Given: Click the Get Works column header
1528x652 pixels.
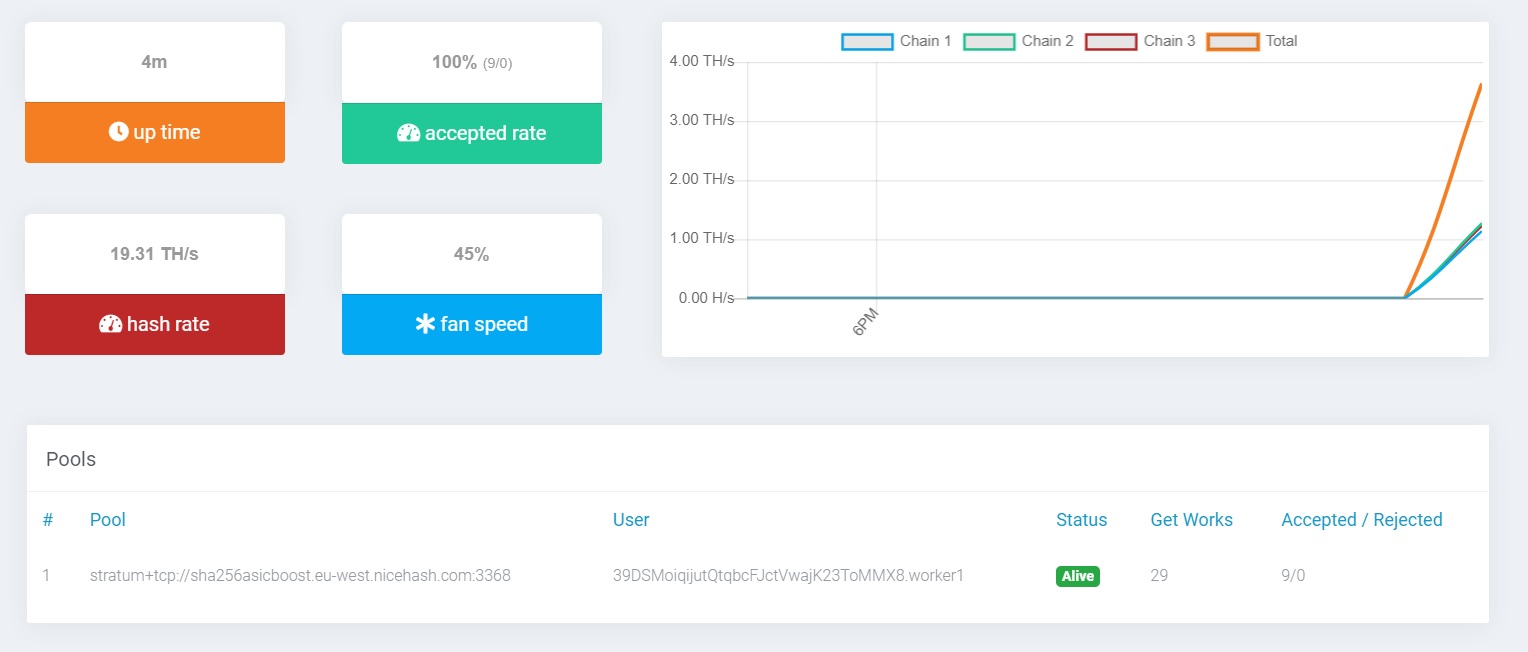Looking at the screenshot, I should click(x=1192, y=520).
